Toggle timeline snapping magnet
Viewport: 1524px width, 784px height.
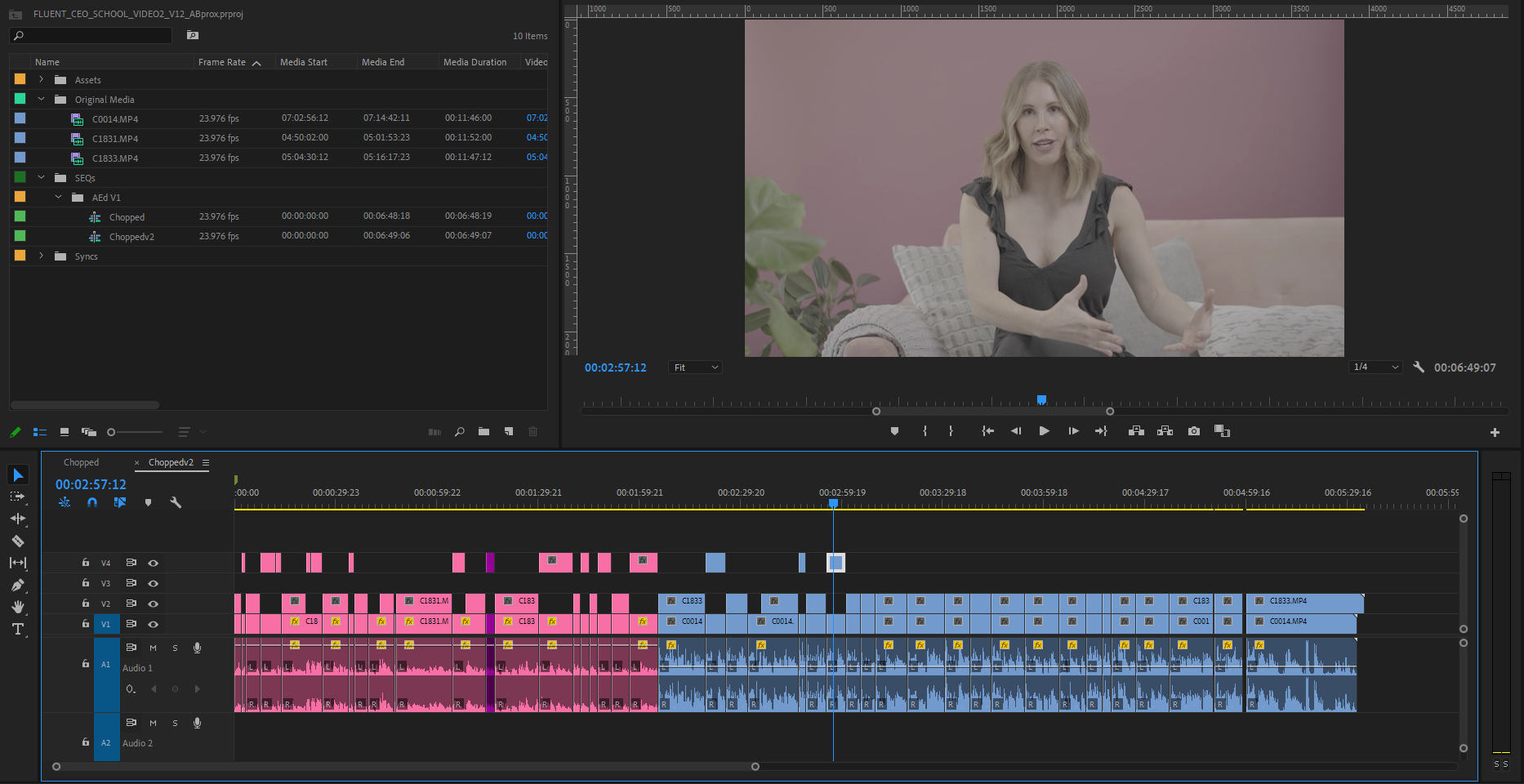click(92, 503)
